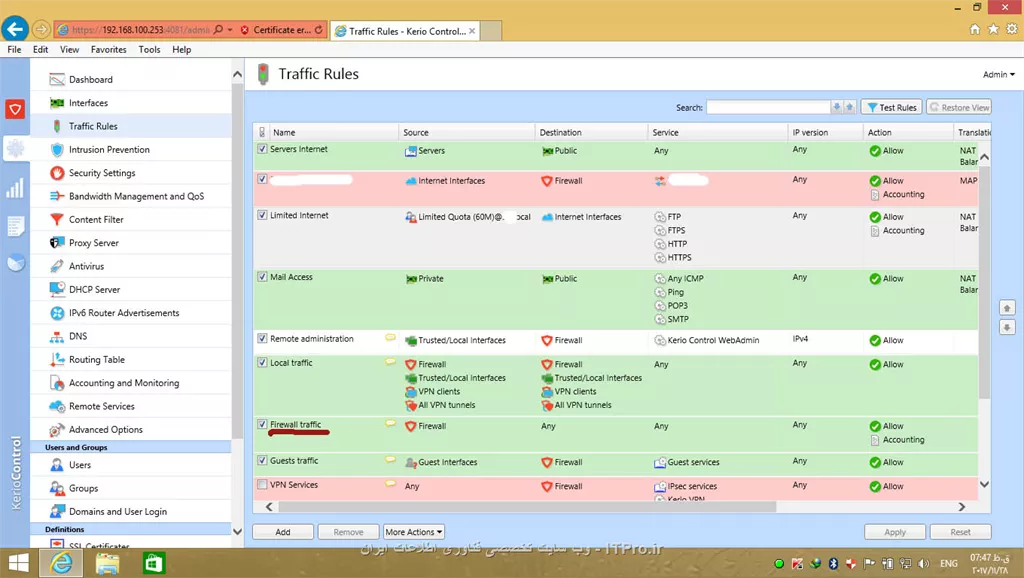Find next search result down arrow

tap(837, 107)
